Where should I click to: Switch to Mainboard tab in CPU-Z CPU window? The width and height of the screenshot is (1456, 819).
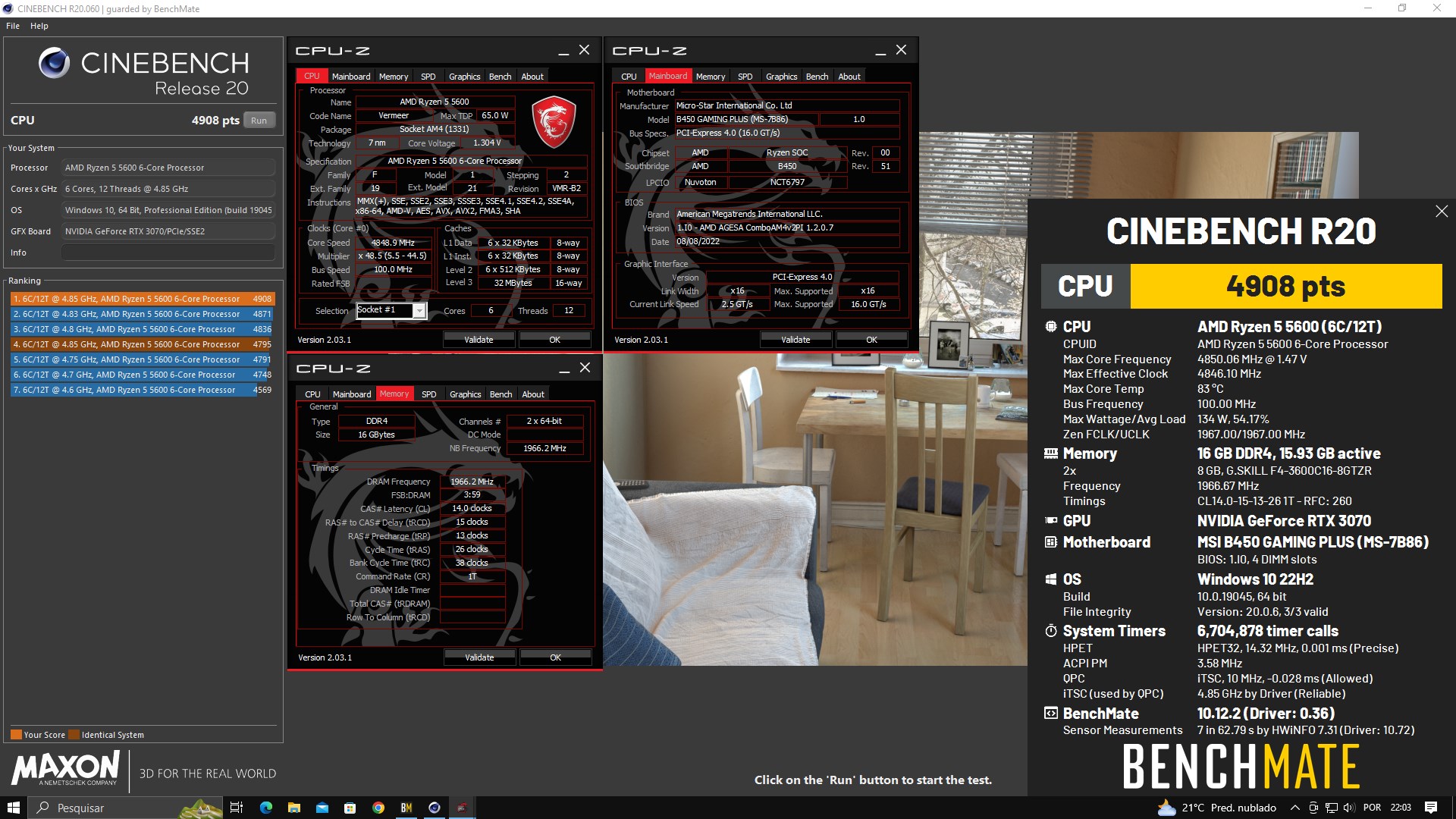351,77
